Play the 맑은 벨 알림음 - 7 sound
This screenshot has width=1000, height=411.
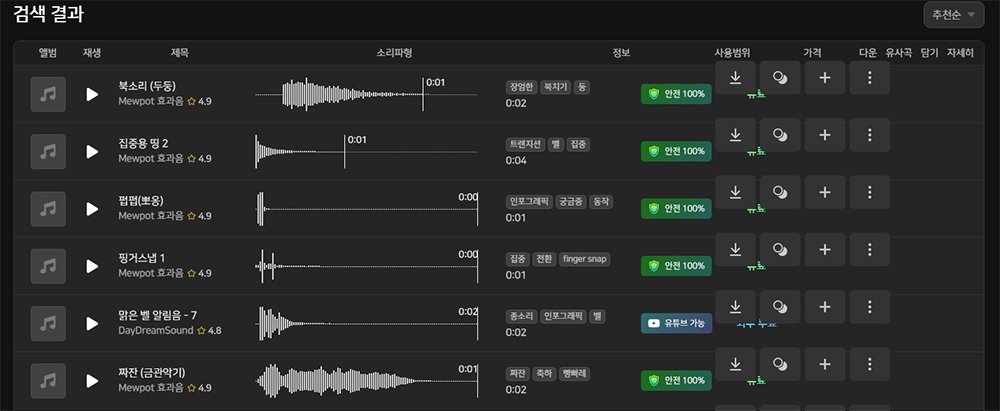(x=92, y=324)
